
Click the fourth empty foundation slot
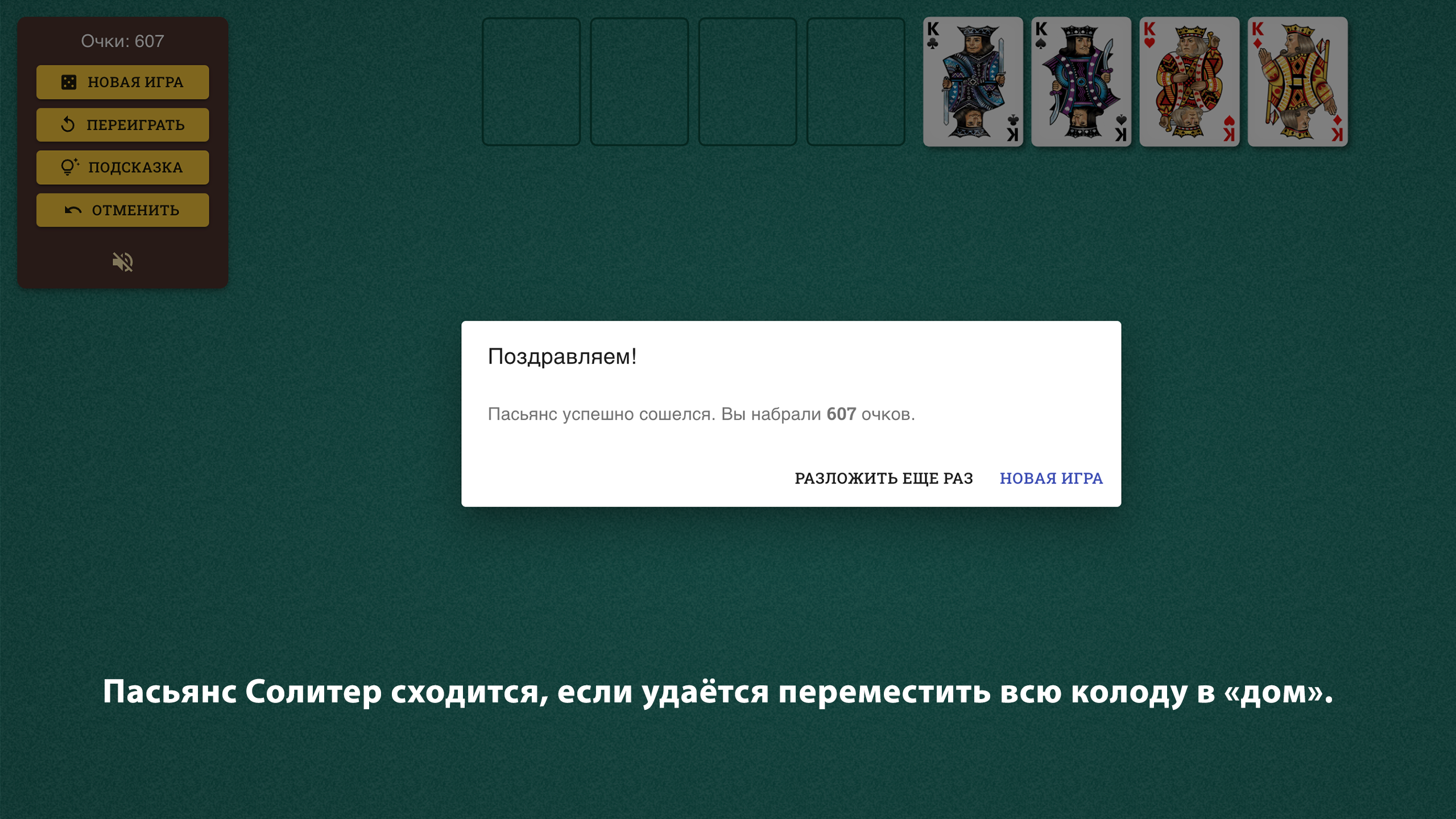[x=855, y=83]
